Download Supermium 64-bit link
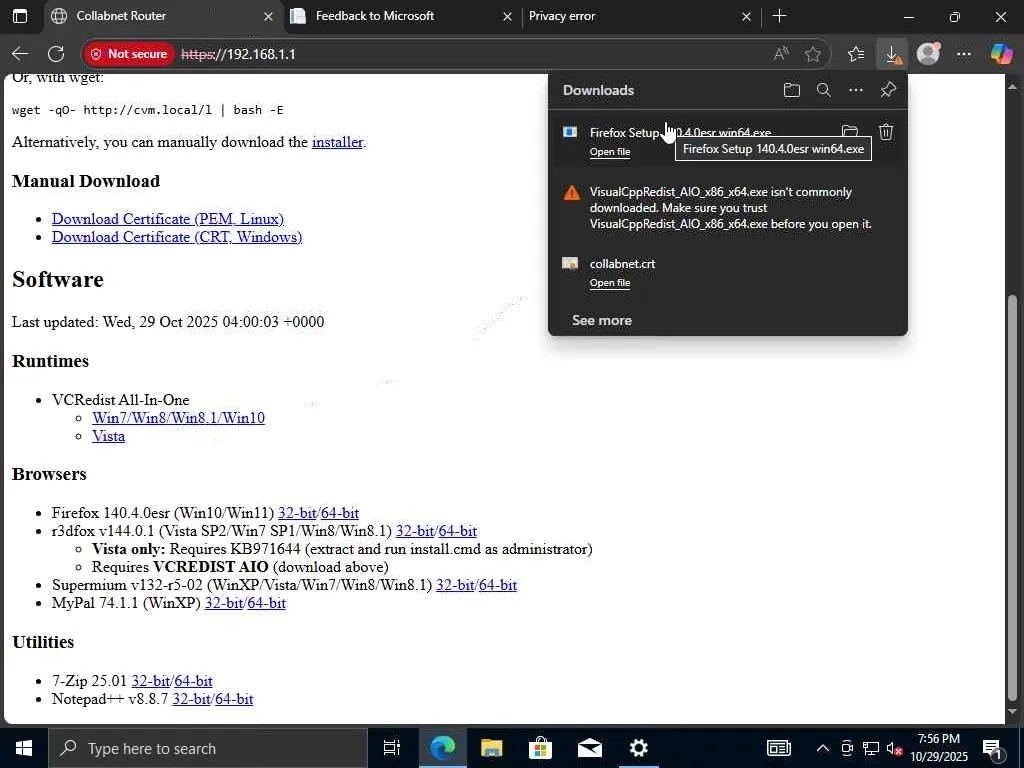Viewport: 1024px width, 768px height. tap(498, 585)
